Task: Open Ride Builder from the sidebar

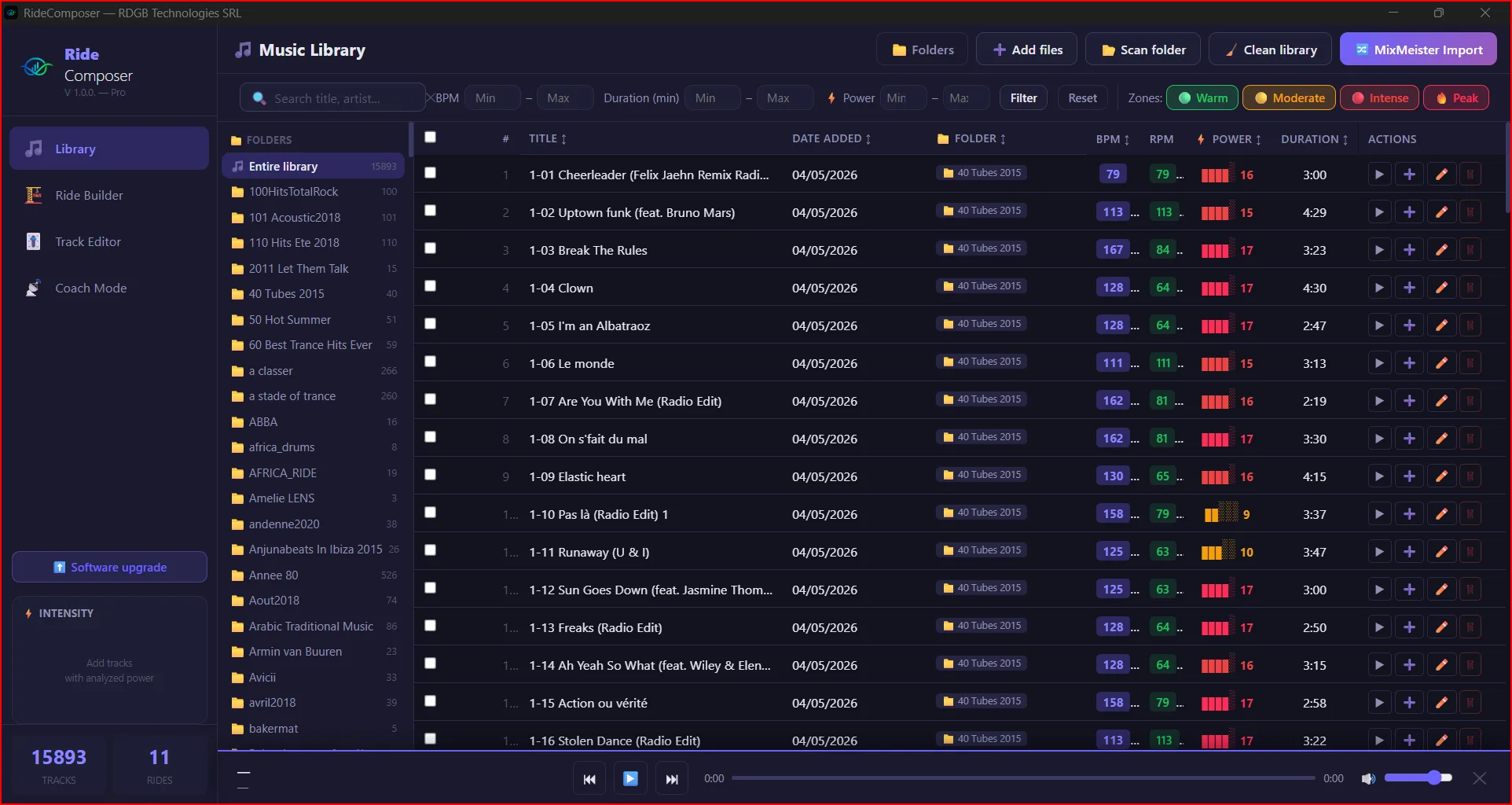Action: tap(109, 195)
